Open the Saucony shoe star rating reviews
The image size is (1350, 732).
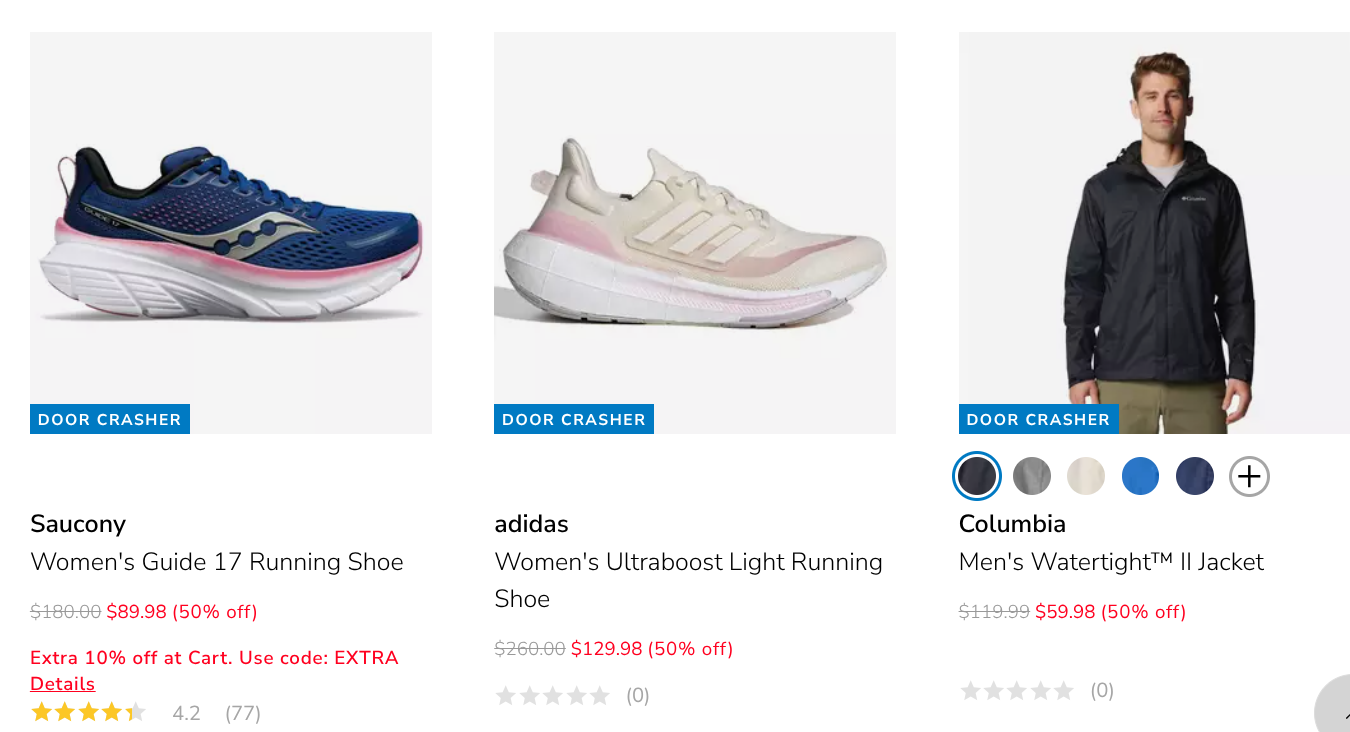(88, 712)
